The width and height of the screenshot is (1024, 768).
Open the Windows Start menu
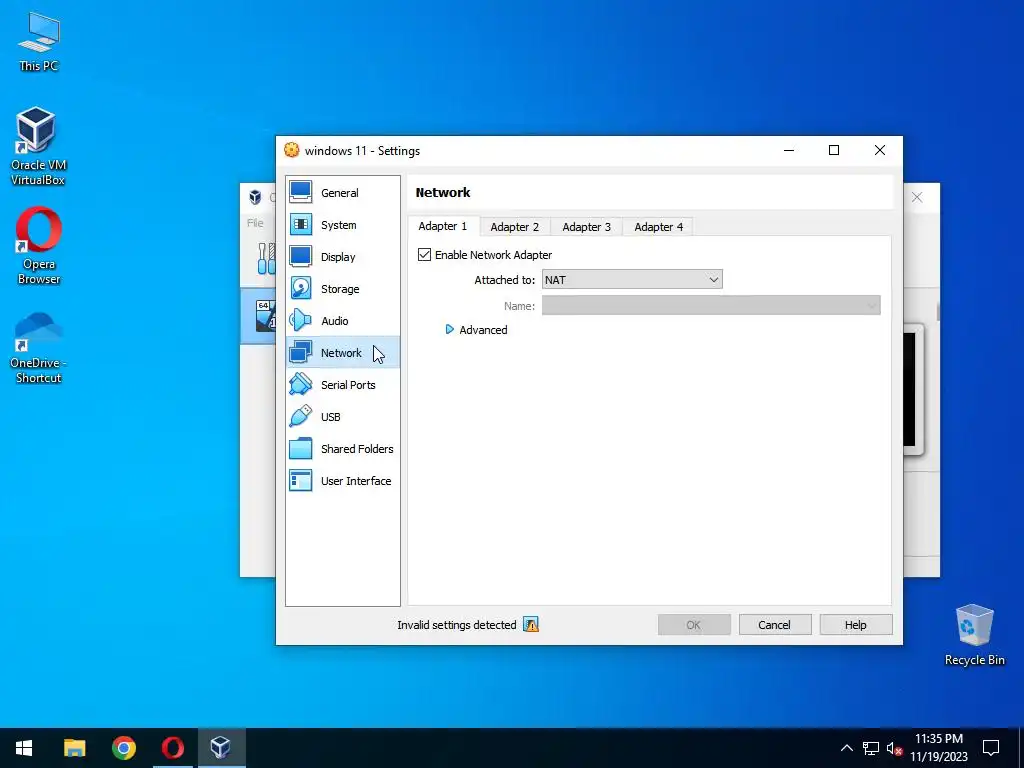[x=24, y=748]
